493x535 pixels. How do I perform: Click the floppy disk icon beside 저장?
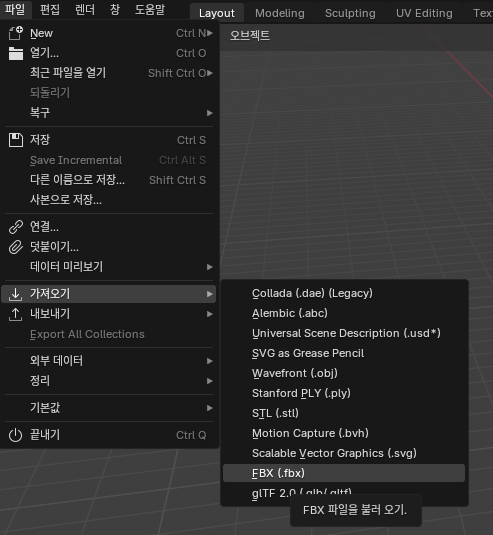16,140
